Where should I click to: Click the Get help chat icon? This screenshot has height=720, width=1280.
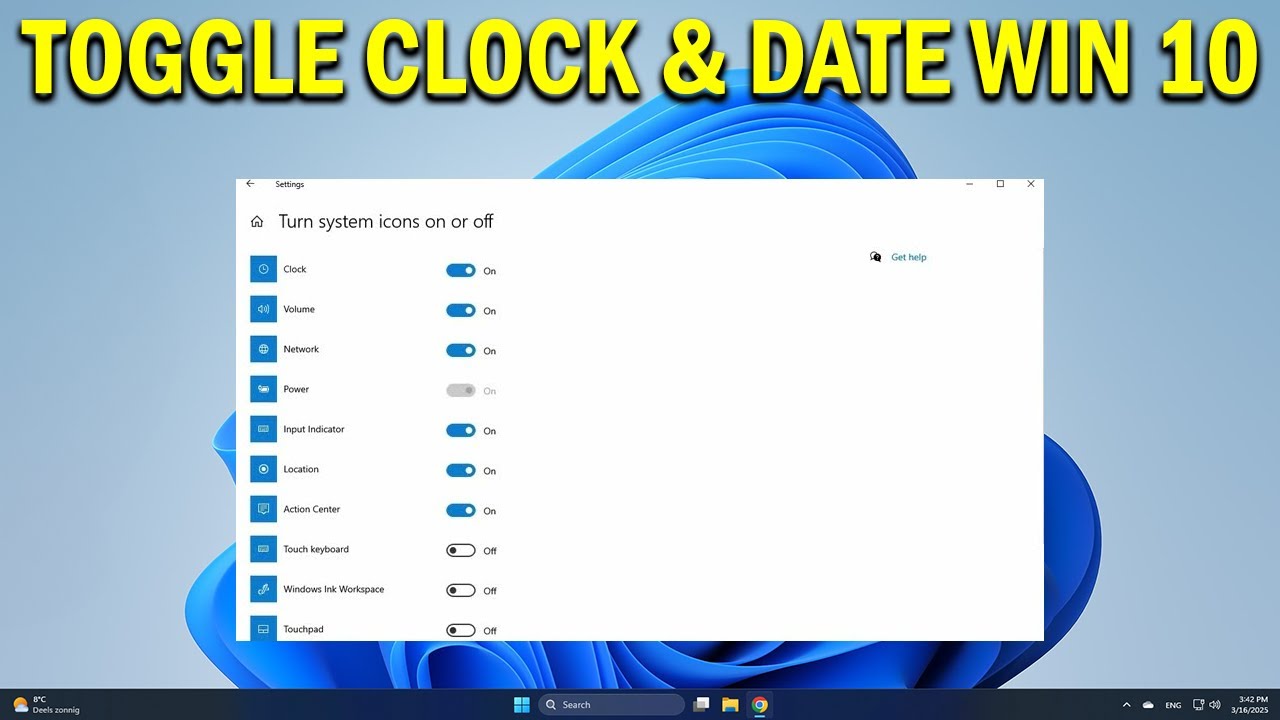tap(876, 257)
